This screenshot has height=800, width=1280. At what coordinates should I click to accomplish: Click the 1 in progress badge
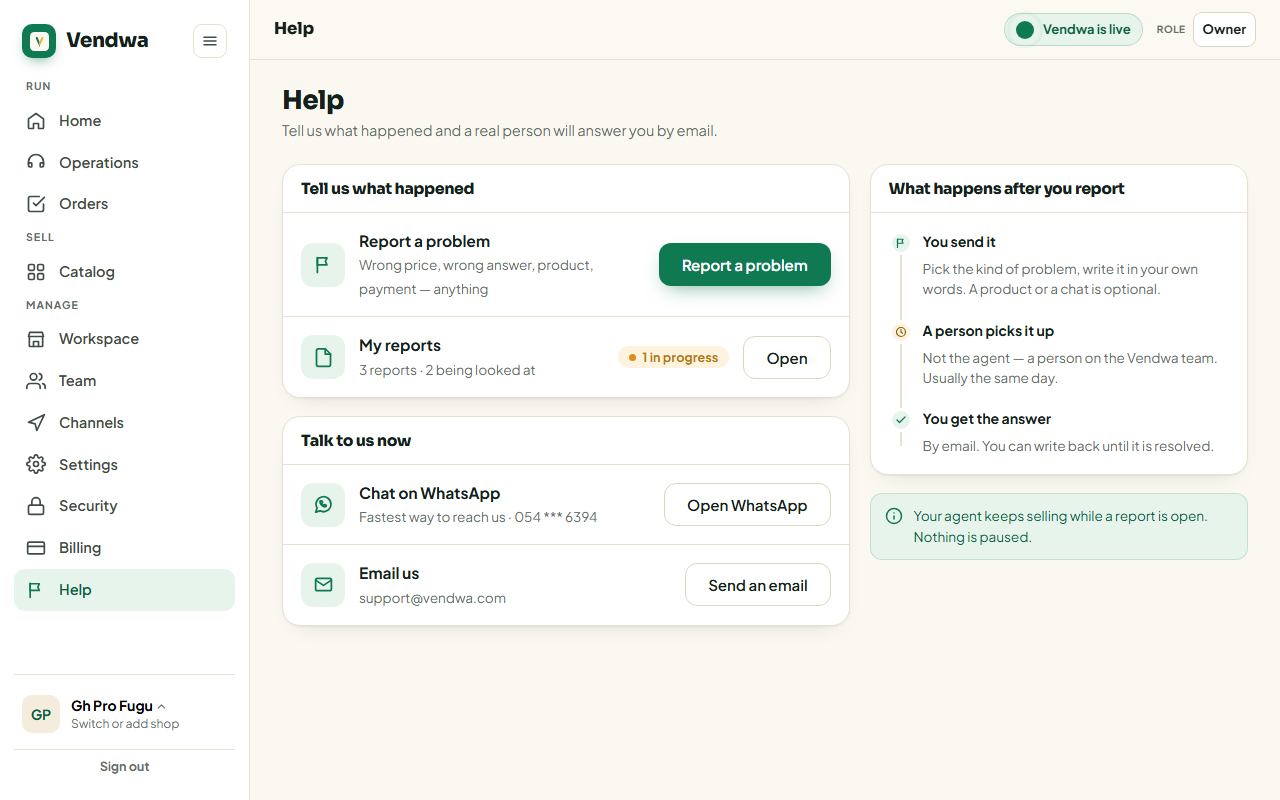(x=673, y=357)
